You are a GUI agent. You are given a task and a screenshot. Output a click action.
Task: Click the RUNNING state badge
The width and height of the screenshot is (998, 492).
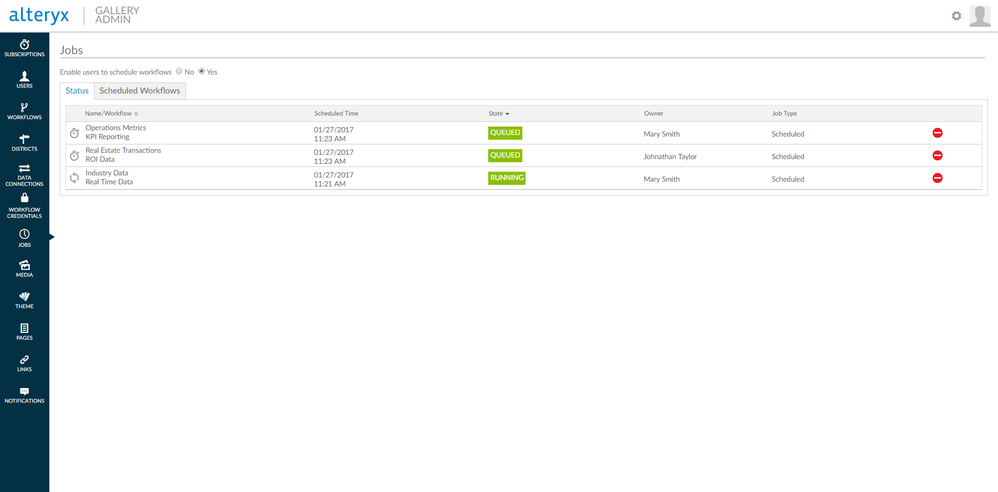[507, 178]
